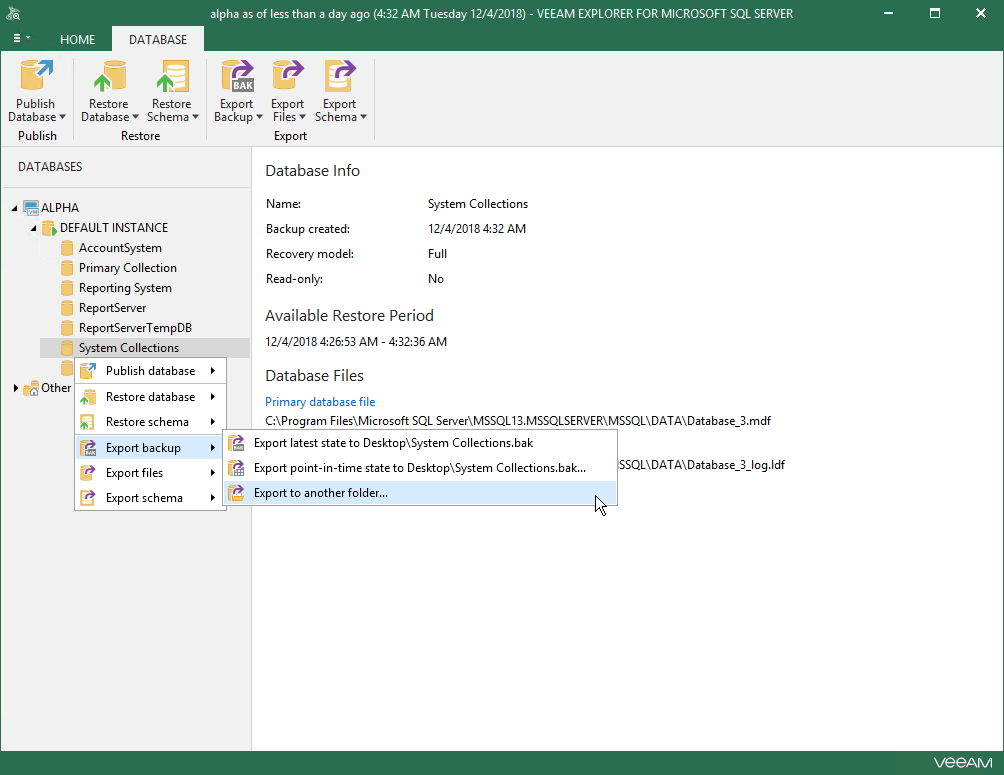
Task: Select the AccountSystem database
Action: click(x=120, y=248)
